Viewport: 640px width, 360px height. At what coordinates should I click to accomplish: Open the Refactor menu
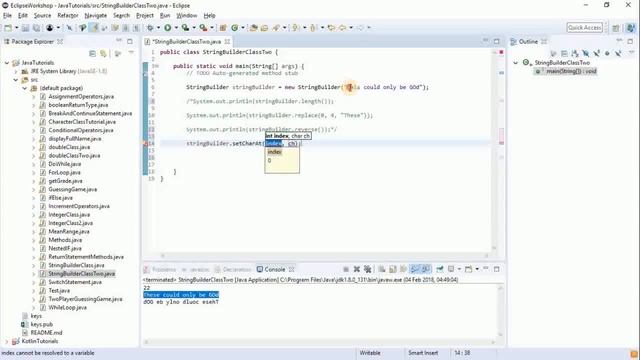[68, 16]
